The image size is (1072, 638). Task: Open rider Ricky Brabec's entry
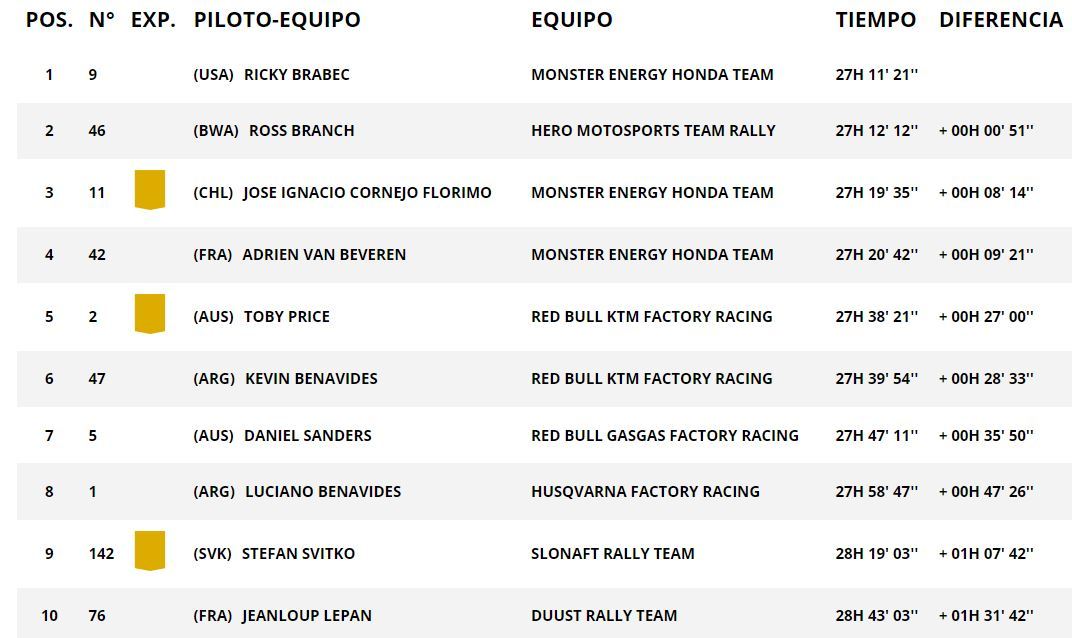pyautogui.click(x=296, y=74)
